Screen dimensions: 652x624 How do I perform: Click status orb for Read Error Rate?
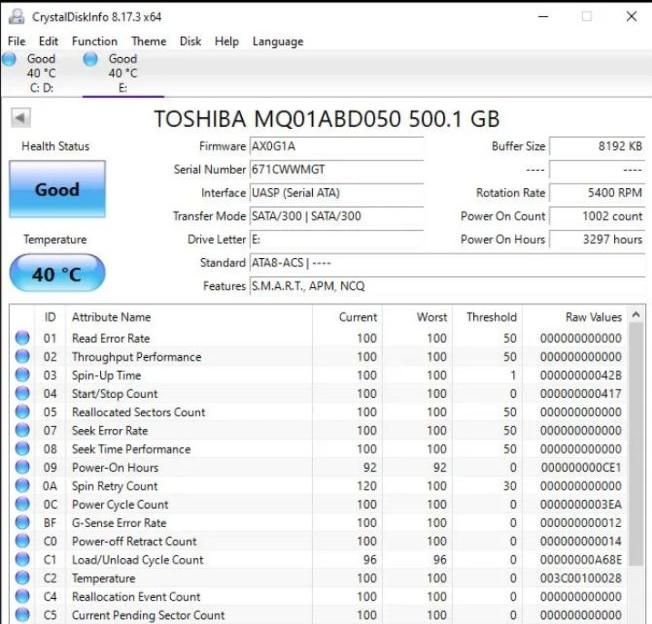(x=22, y=338)
